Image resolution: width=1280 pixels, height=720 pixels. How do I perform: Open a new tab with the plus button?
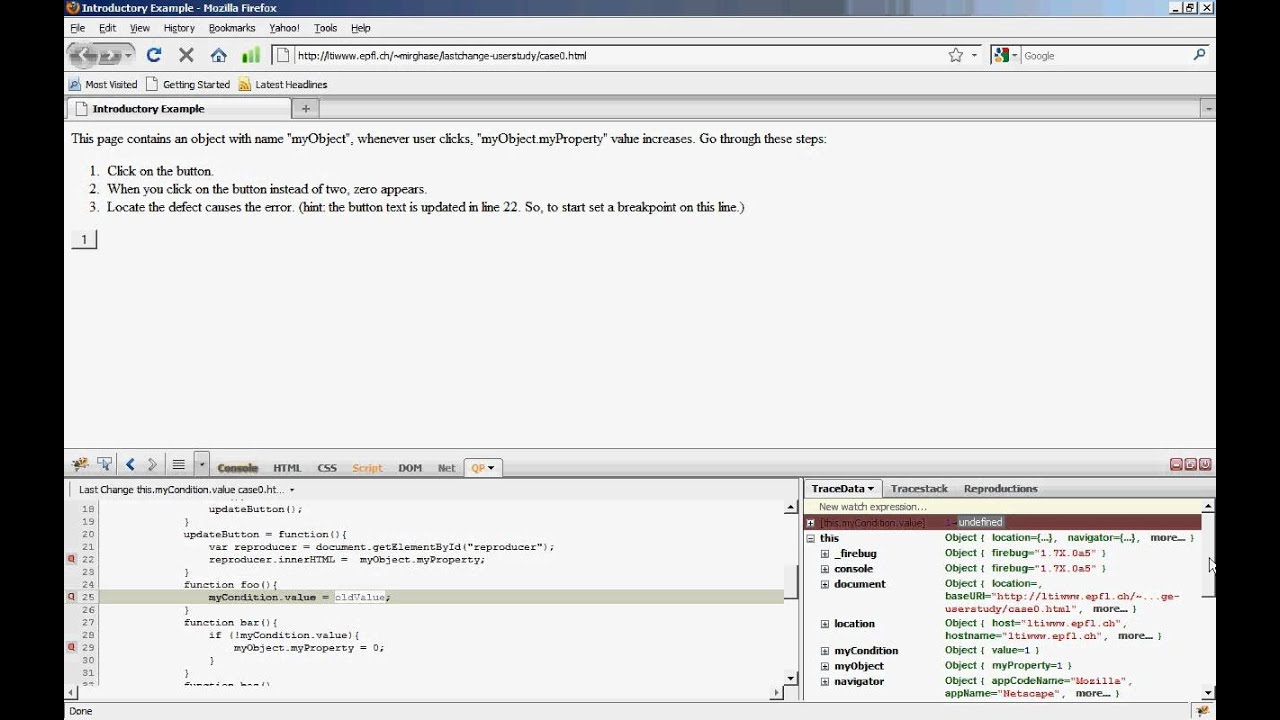pos(306,108)
